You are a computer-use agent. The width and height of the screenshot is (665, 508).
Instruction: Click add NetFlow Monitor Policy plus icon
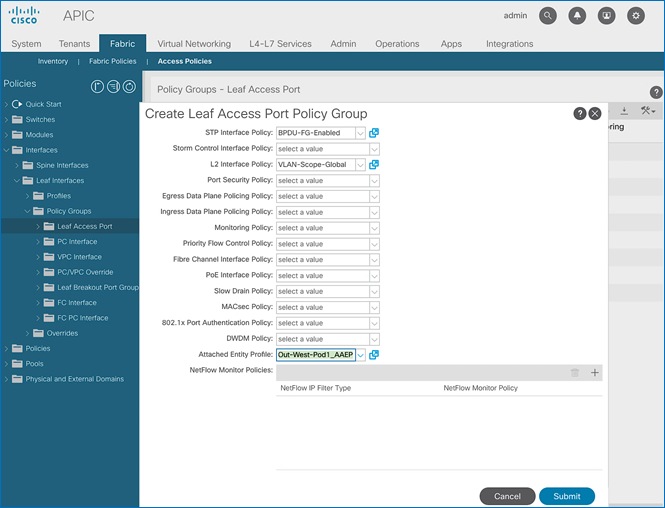click(595, 372)
